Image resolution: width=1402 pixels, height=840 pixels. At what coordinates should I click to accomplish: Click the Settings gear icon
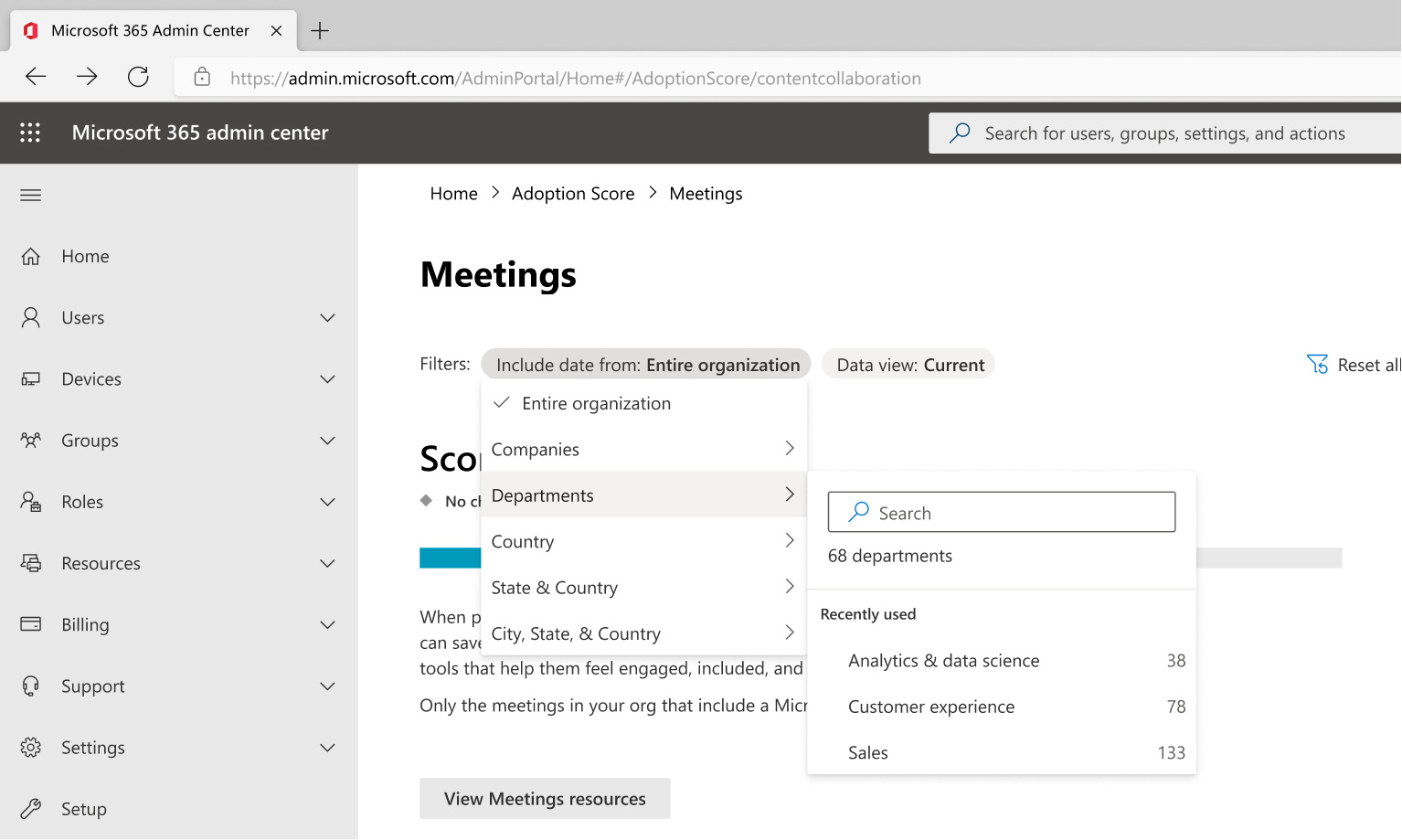[x=31, y=747]
